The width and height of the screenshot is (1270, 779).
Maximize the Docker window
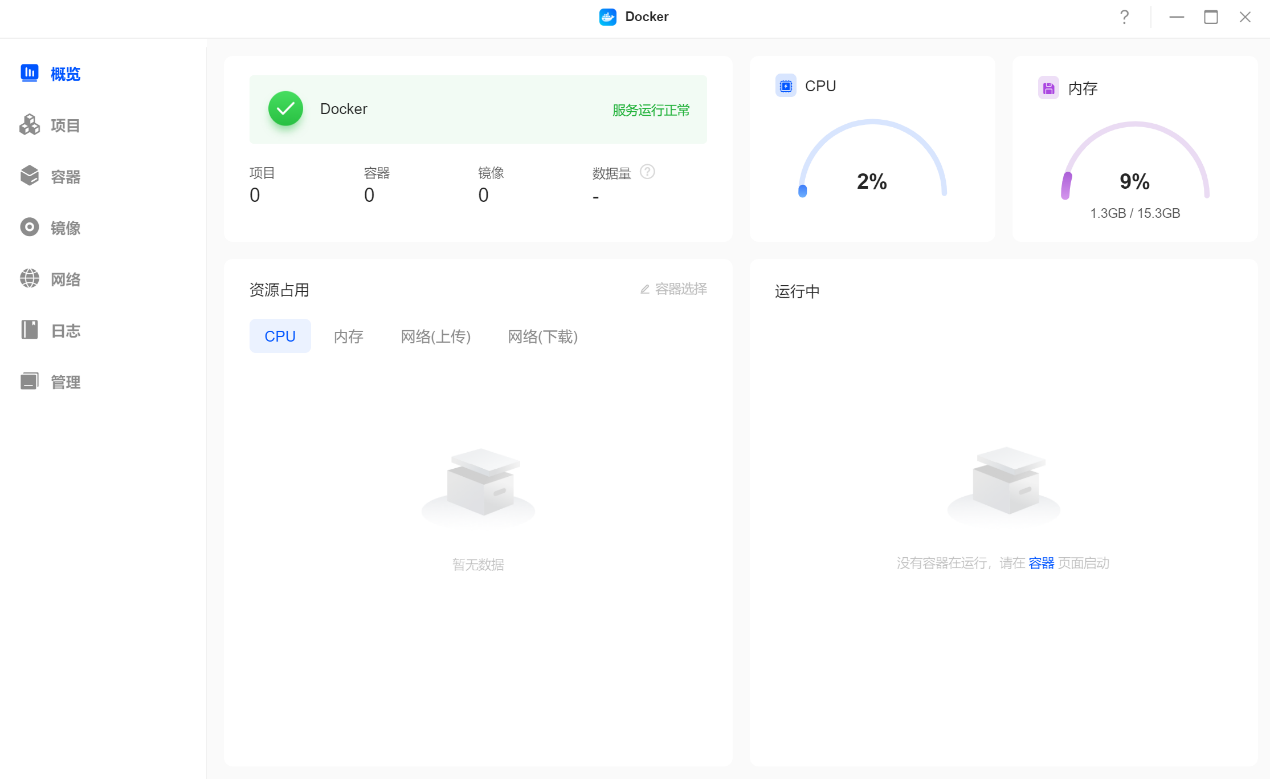tap(1211, 17)
